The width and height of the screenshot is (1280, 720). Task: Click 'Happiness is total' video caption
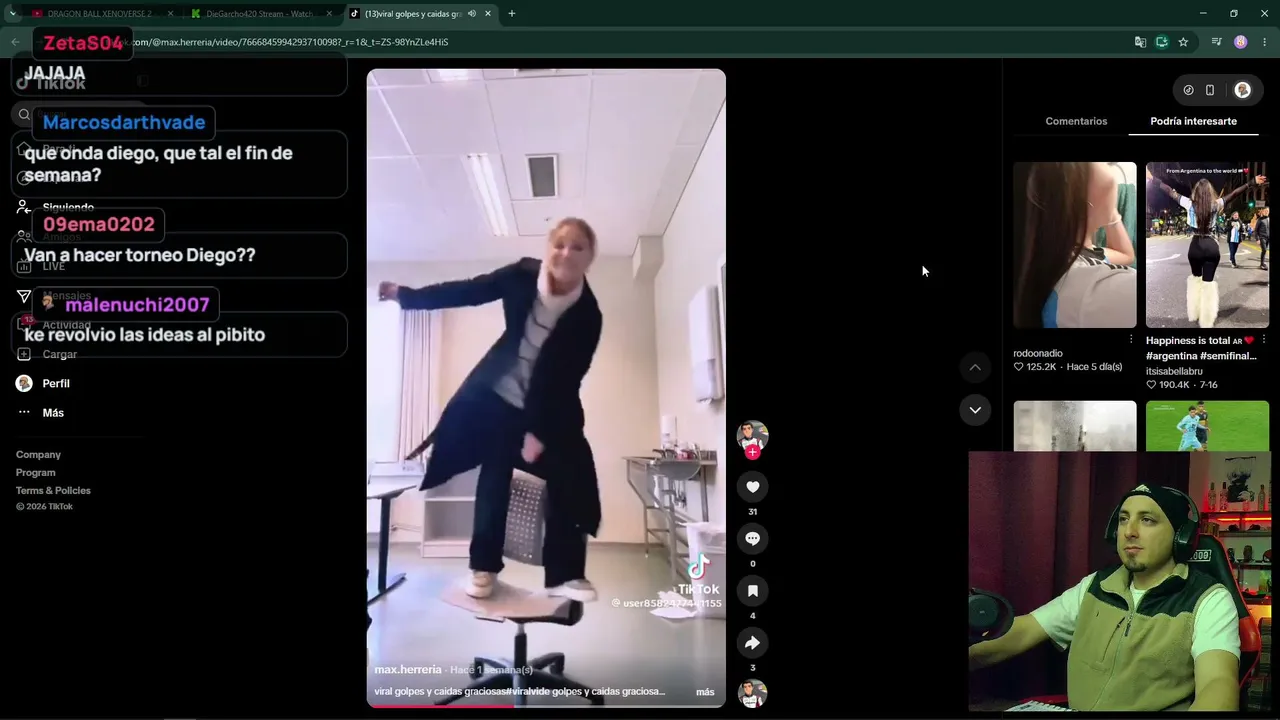click(1201, 348)
